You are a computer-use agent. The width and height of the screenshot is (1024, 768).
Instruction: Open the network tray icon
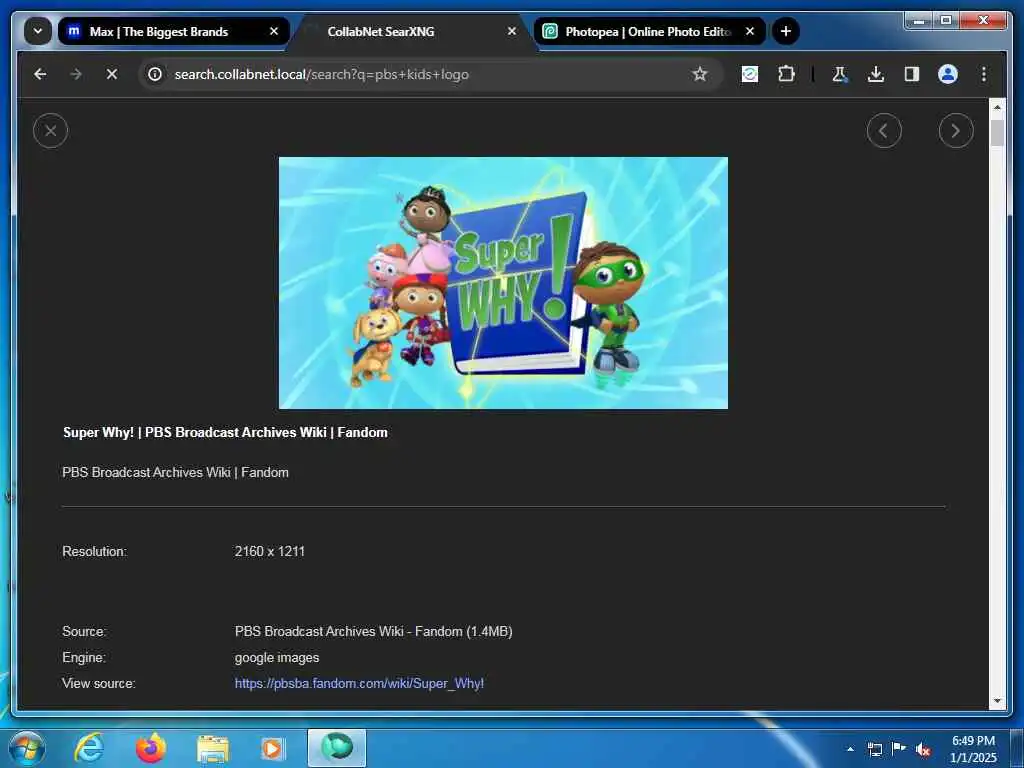coord(874,749)
